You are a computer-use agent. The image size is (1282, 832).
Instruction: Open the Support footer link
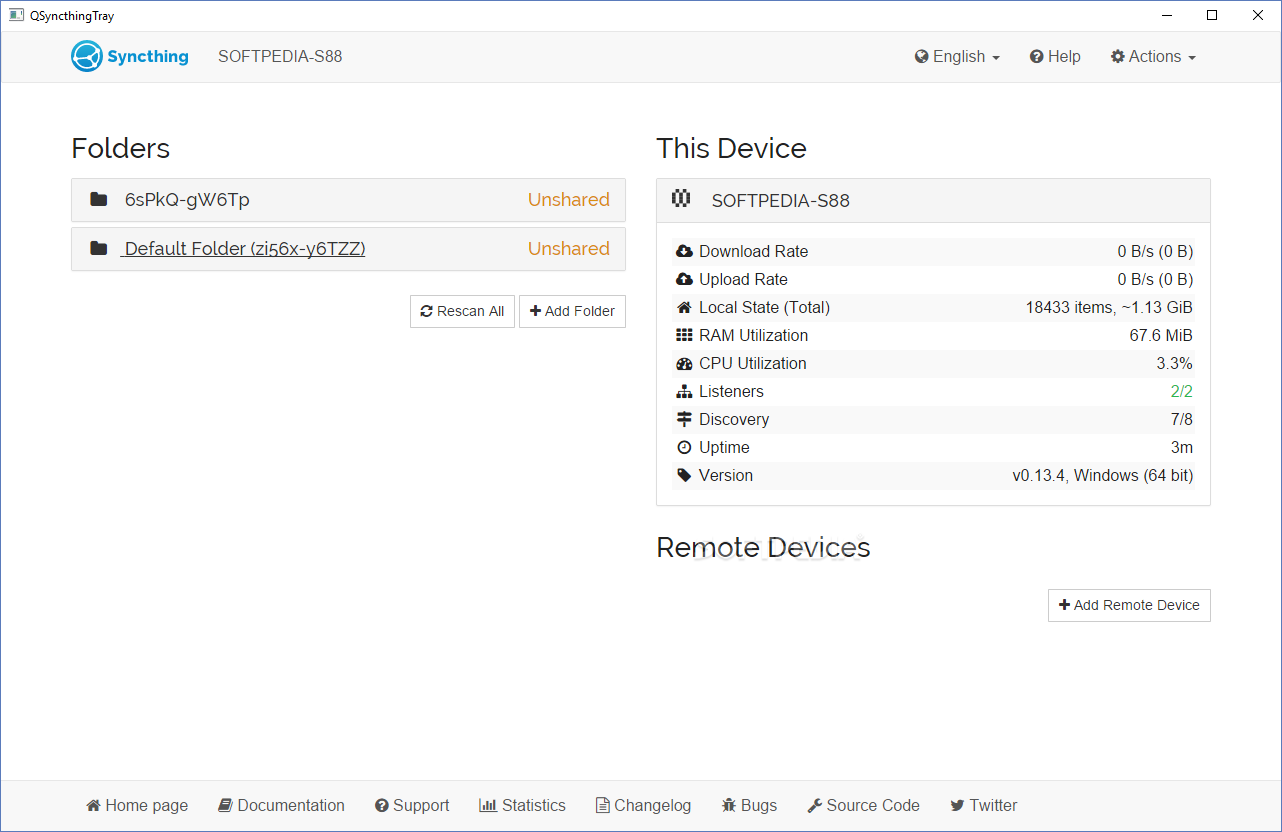(412, 805)
